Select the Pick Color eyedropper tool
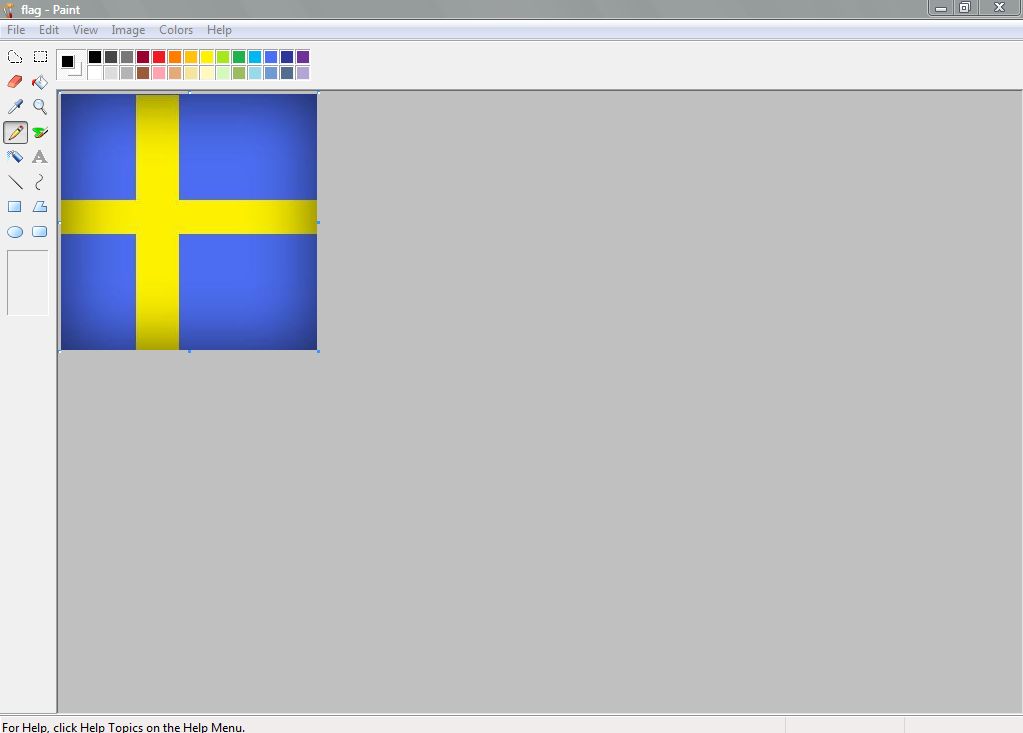1023x733 pixels. pyautogui.click(x=15, y=107)
